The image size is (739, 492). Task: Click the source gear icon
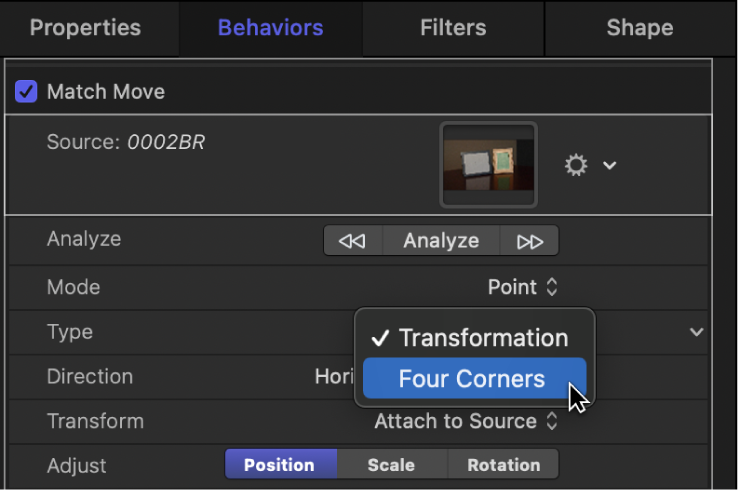pos(576,165)
